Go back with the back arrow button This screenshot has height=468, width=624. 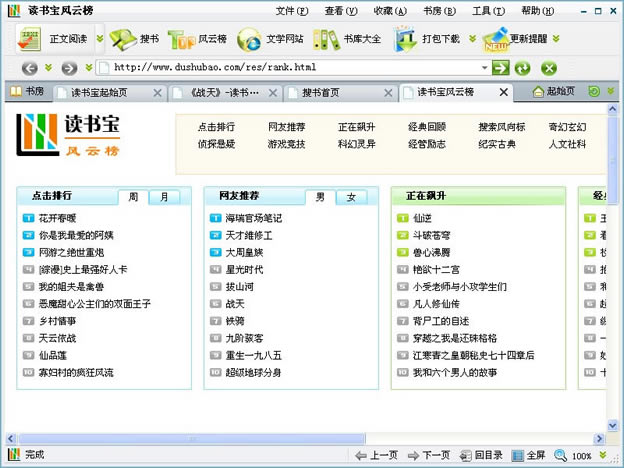(30, 68)
